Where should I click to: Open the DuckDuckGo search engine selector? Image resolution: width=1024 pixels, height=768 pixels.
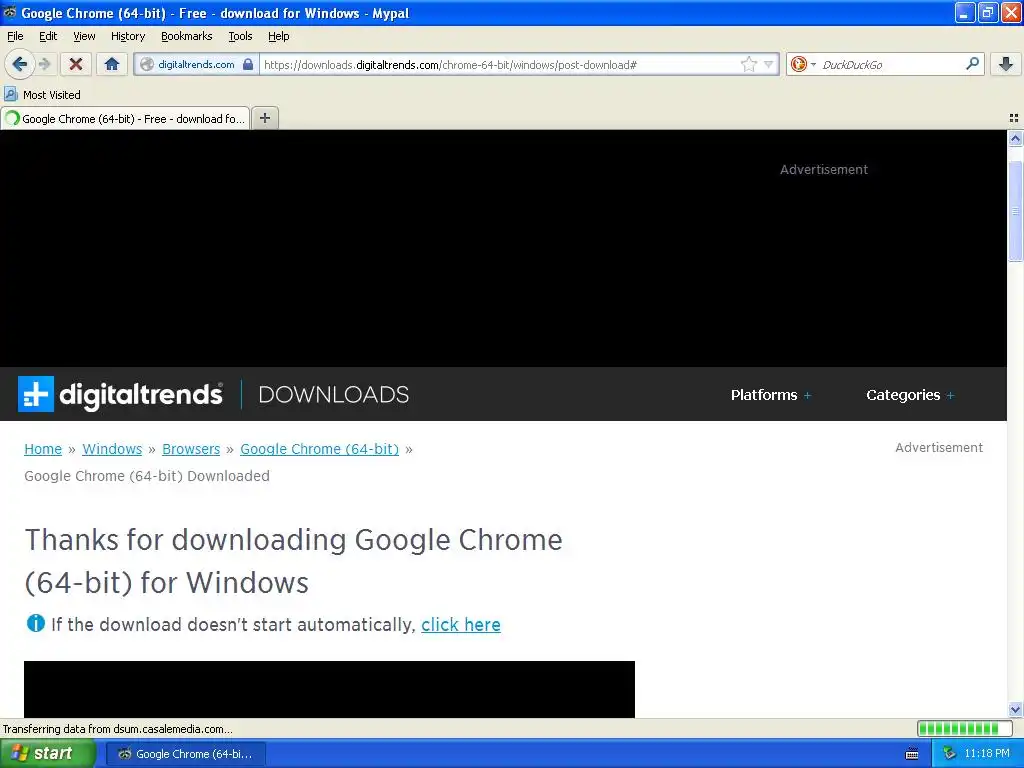[803, 64]
